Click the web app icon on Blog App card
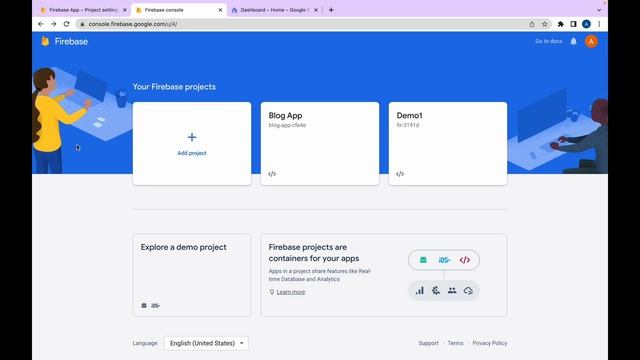The image size is (640, 360). tap(272, 174)
